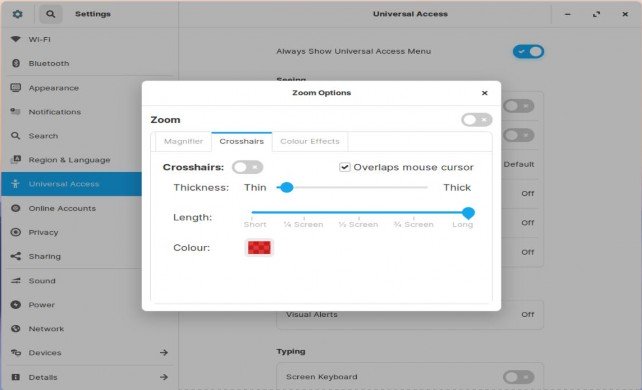642x390 pixels.
Task: Select the Wi-Fi icon in sidebar
Action: [x=16, y=39]
